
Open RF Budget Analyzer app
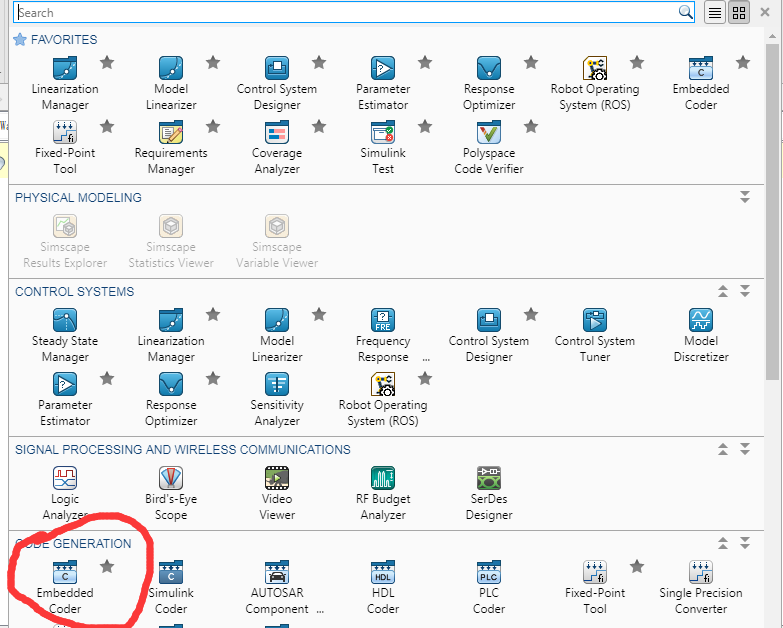[383, 493]
